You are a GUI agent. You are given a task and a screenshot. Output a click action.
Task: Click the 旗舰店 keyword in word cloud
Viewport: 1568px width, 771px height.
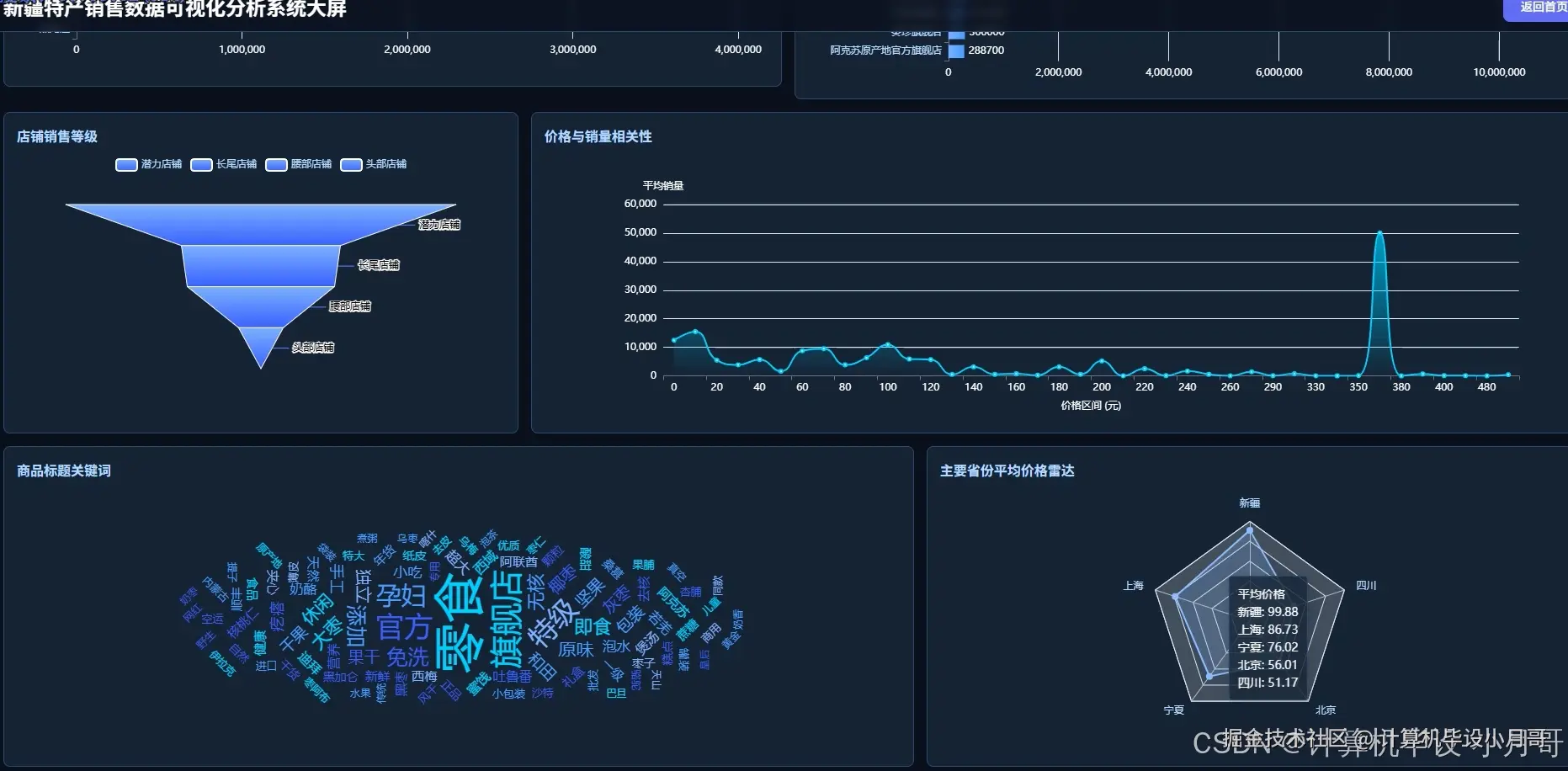tap(508, 619)
